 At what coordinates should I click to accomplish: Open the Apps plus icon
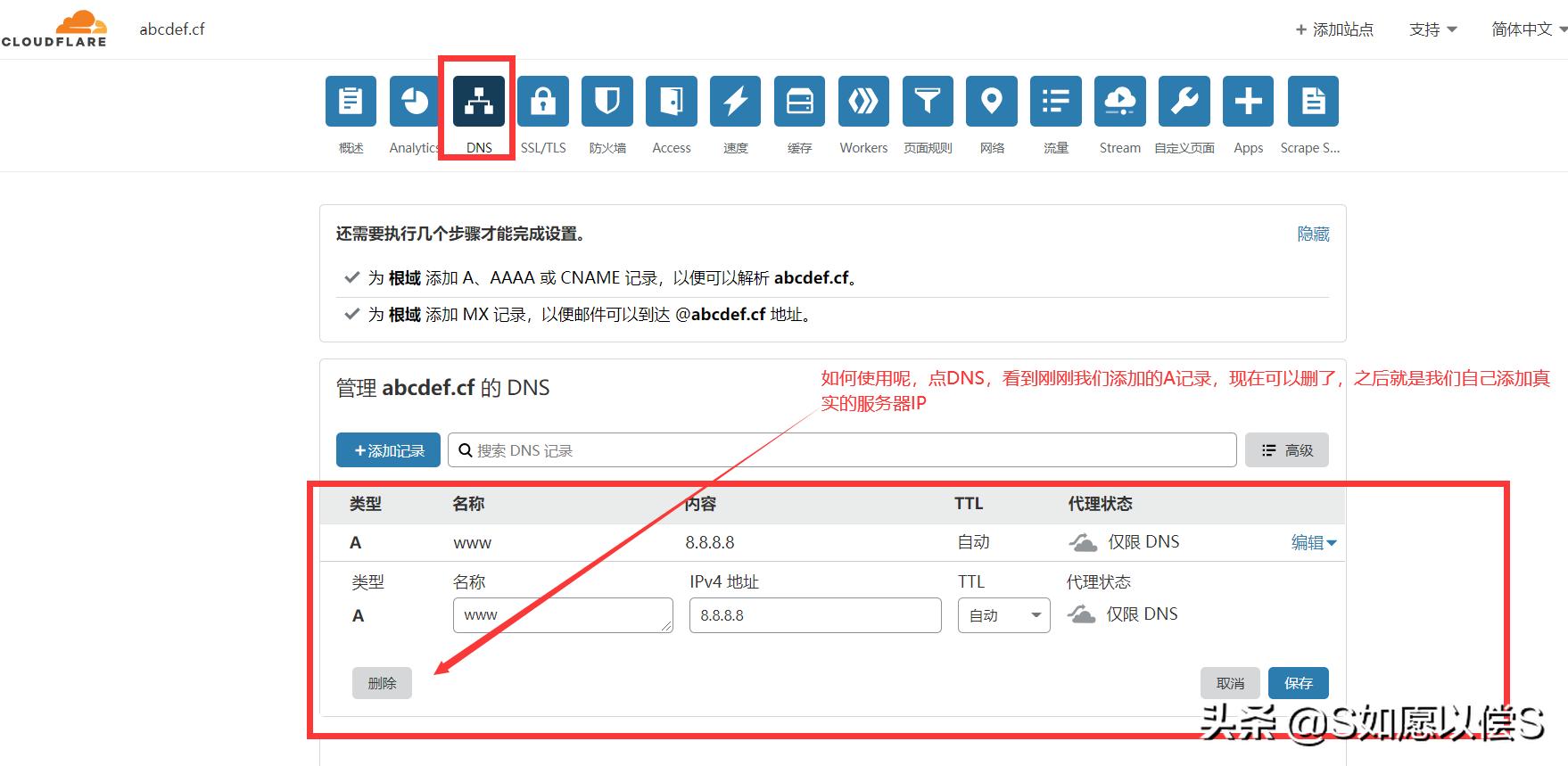1249,101
